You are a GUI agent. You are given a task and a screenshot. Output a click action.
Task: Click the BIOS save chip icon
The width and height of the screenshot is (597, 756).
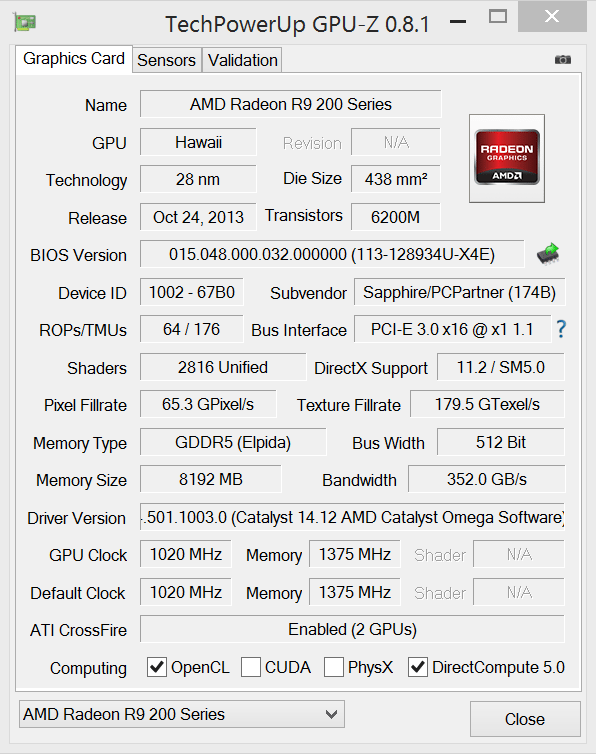click(x=548, y=254)
